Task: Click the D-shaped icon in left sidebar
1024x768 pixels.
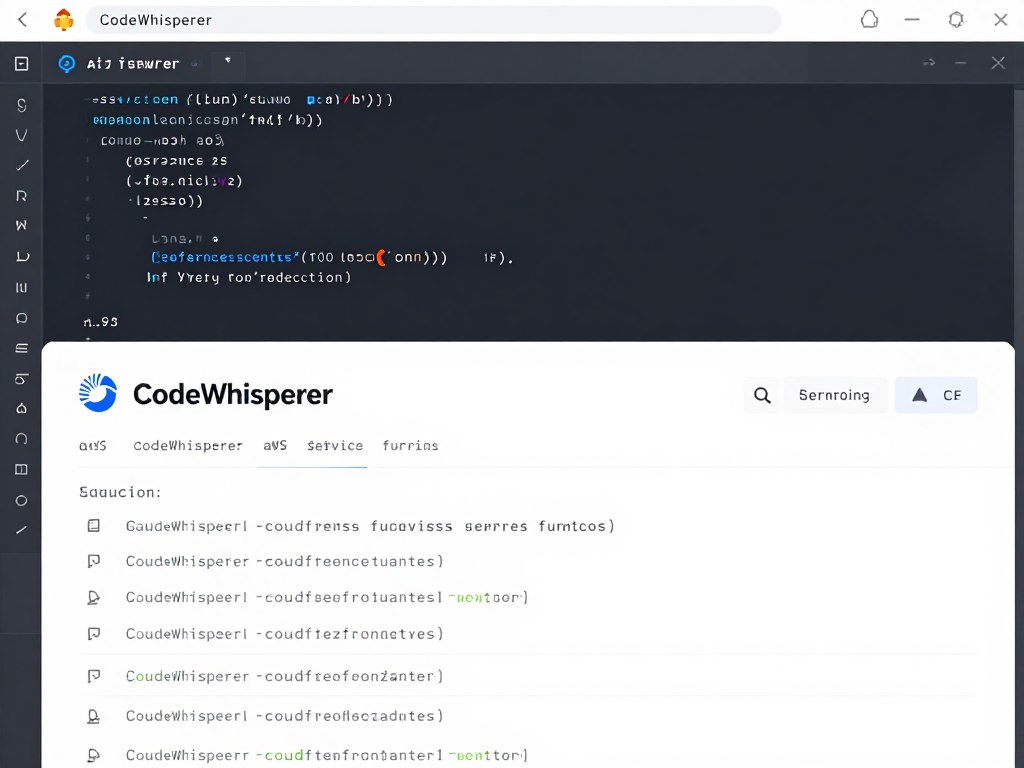Action: 22,256
